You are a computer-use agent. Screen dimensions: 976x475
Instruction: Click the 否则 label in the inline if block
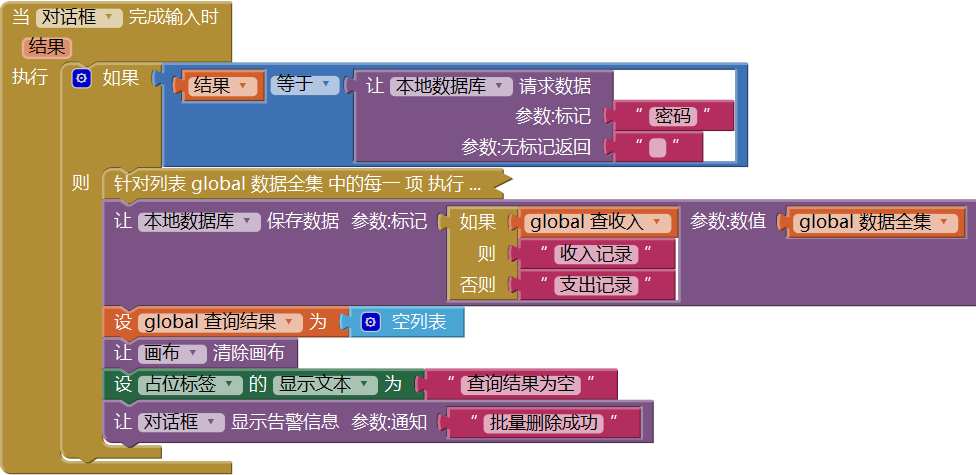coord(477,285)
